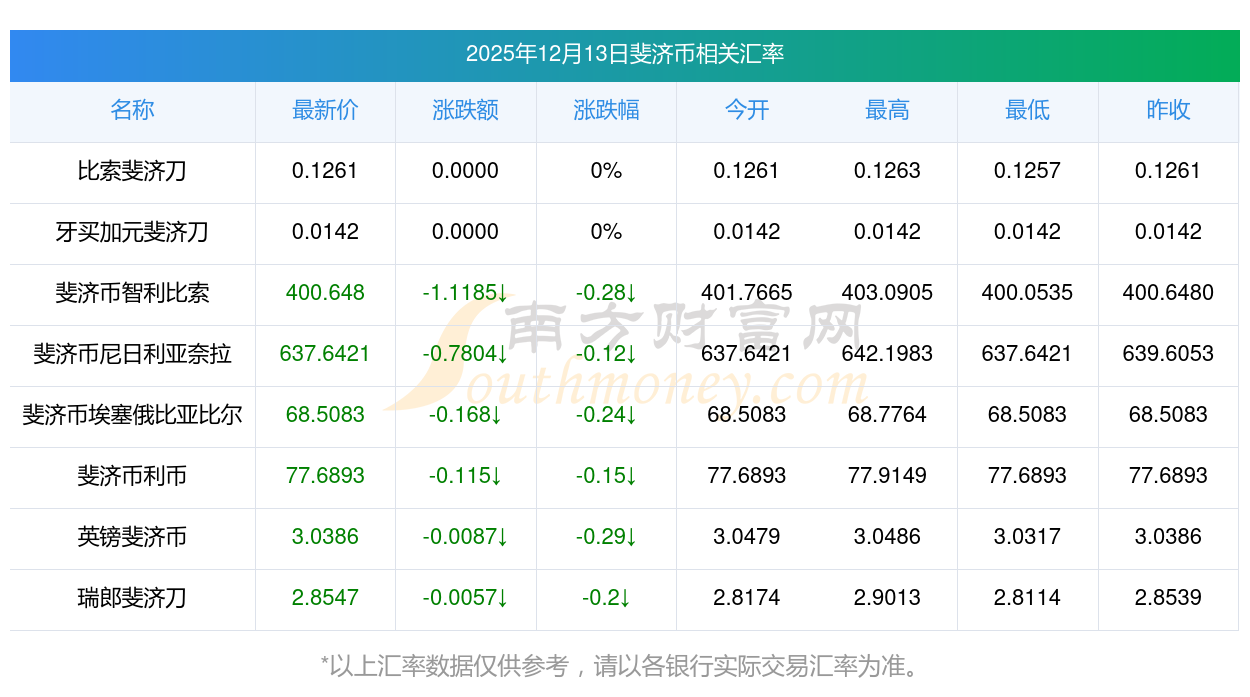
Task: Open the 比索斐济刀 row name
Action: pos(132,171)
